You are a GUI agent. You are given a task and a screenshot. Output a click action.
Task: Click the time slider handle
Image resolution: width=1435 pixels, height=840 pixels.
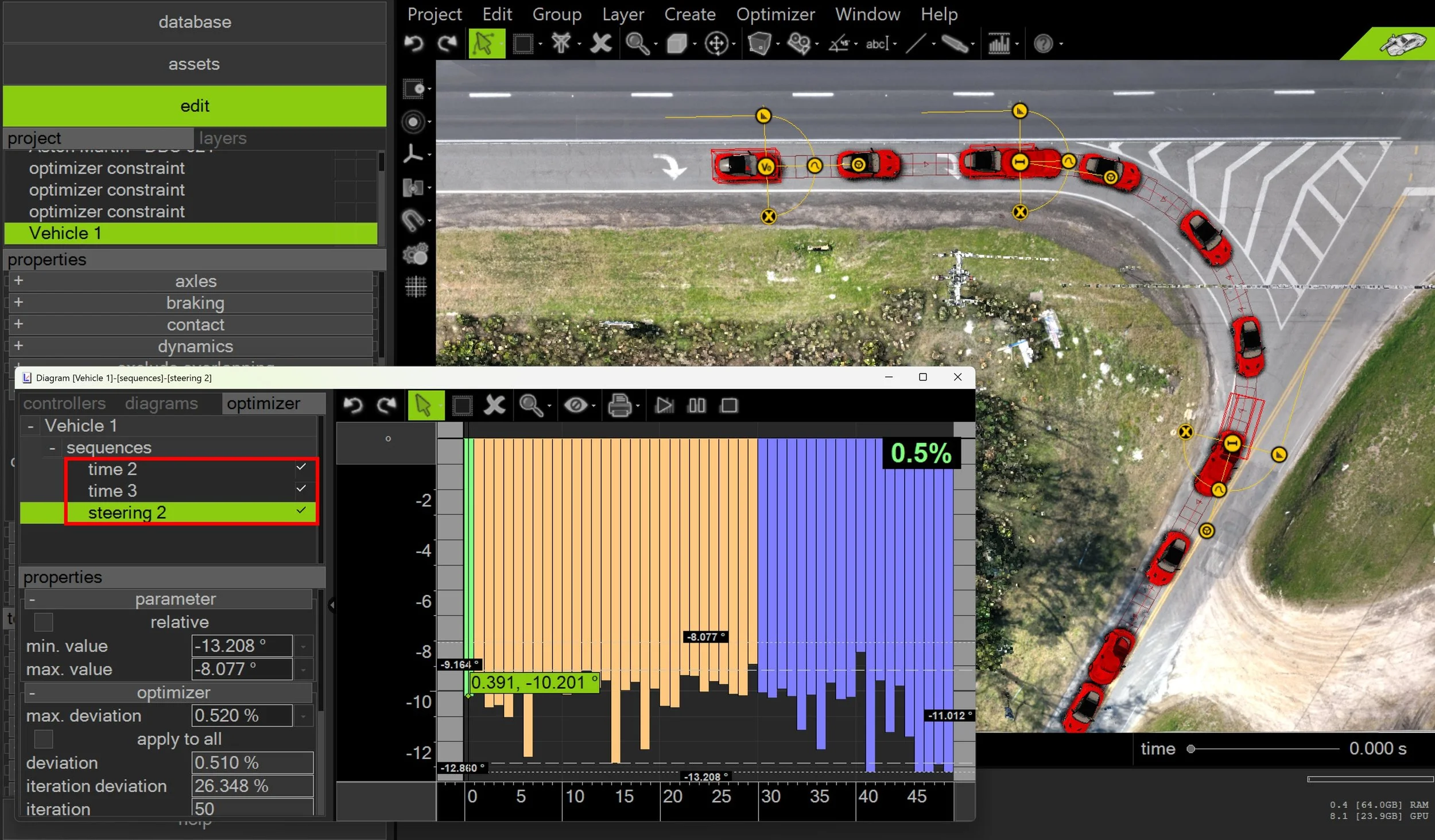1191,749
